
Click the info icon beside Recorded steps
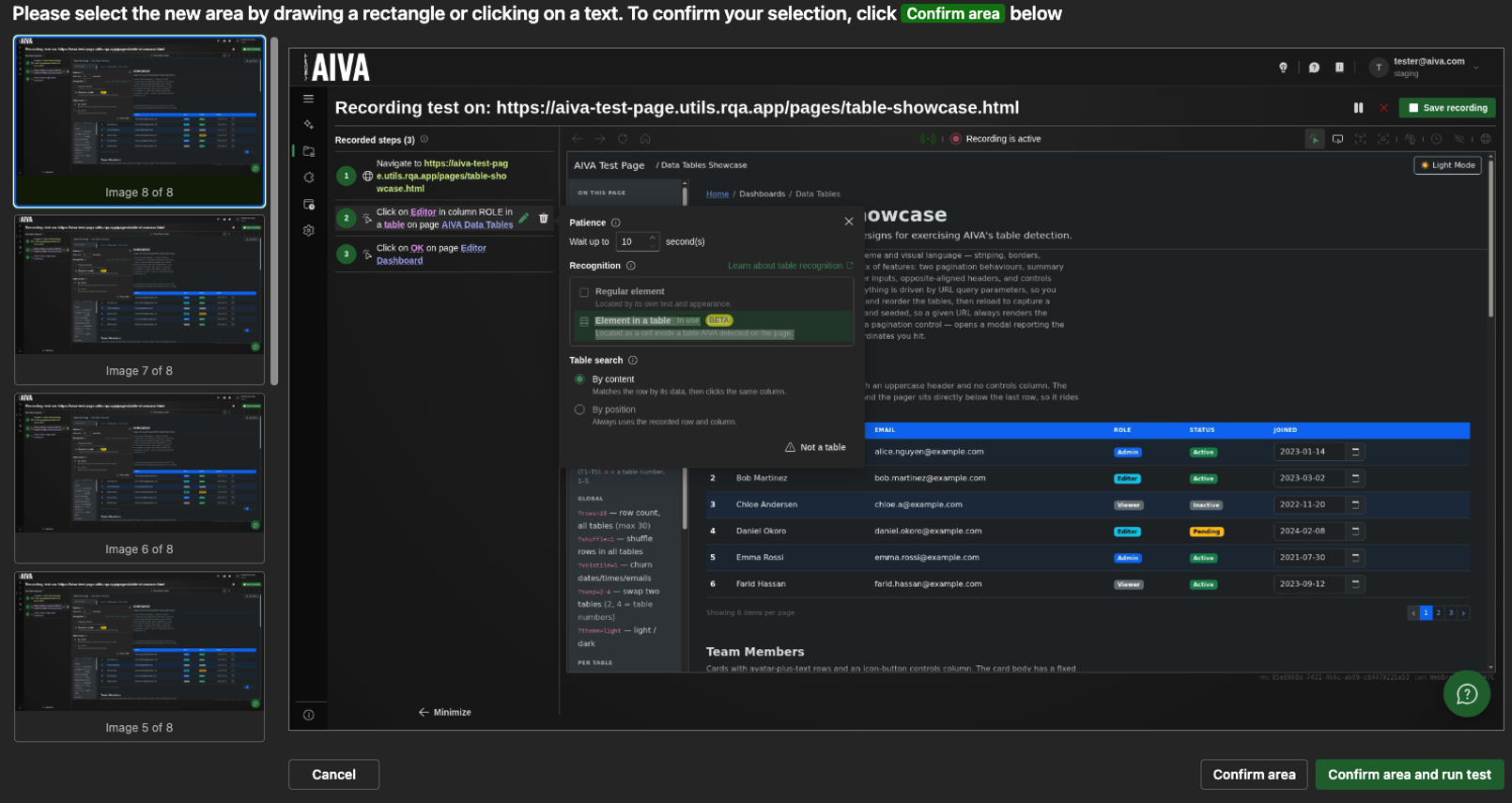pos(424,140)
